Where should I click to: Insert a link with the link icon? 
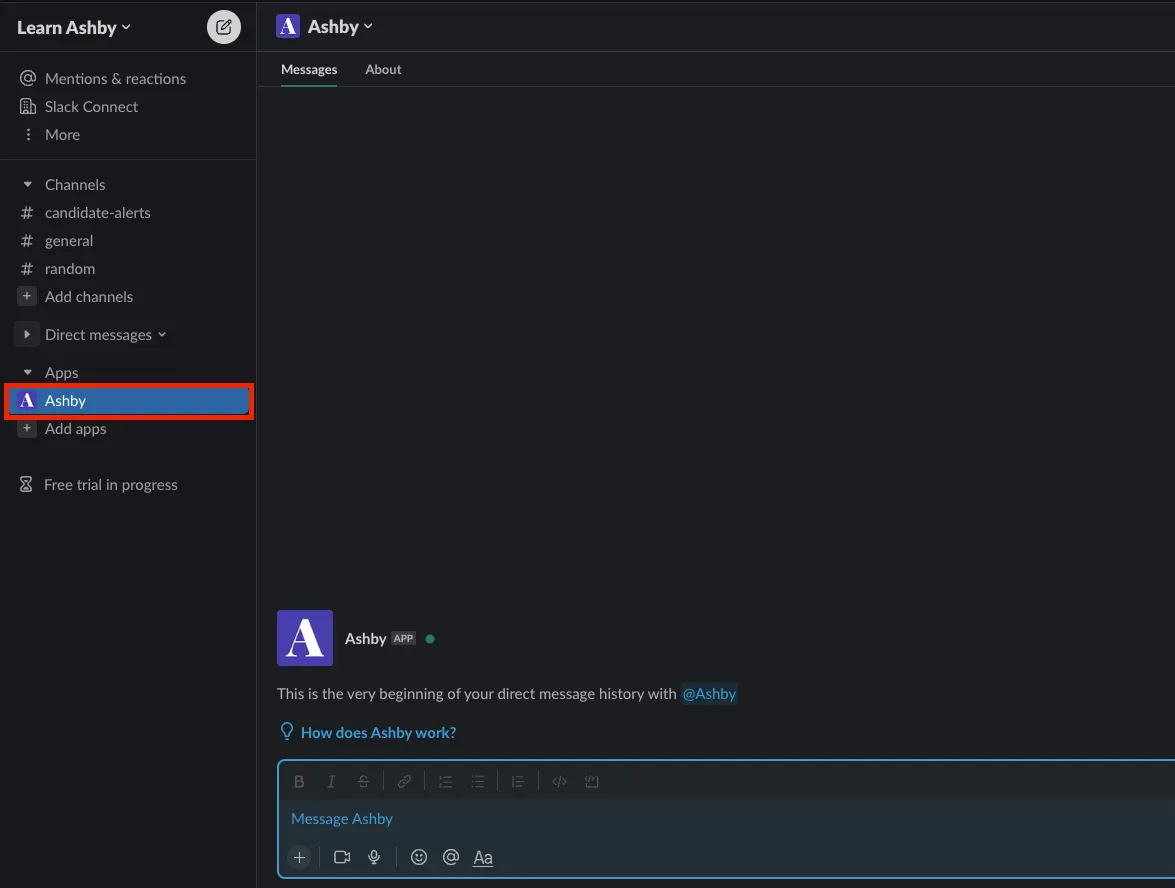[x=404, y=782]
